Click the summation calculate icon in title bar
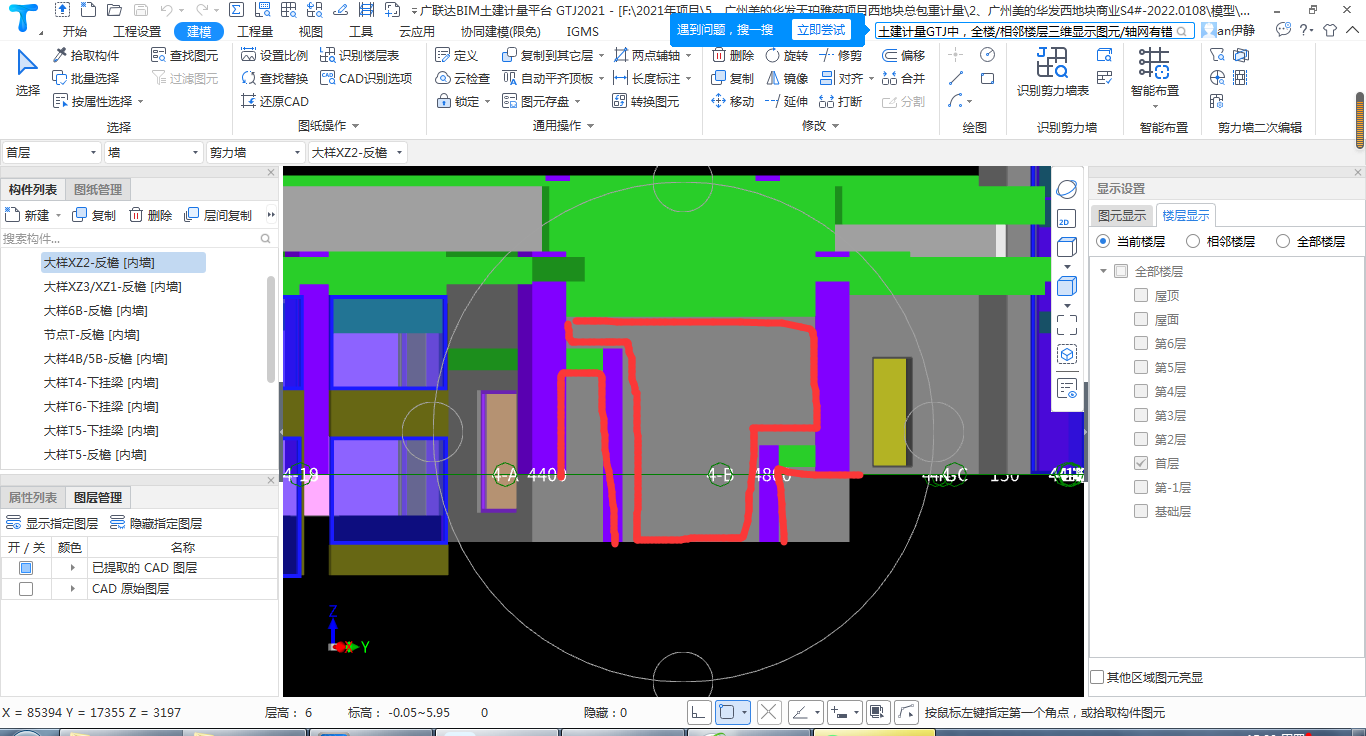 236,10
